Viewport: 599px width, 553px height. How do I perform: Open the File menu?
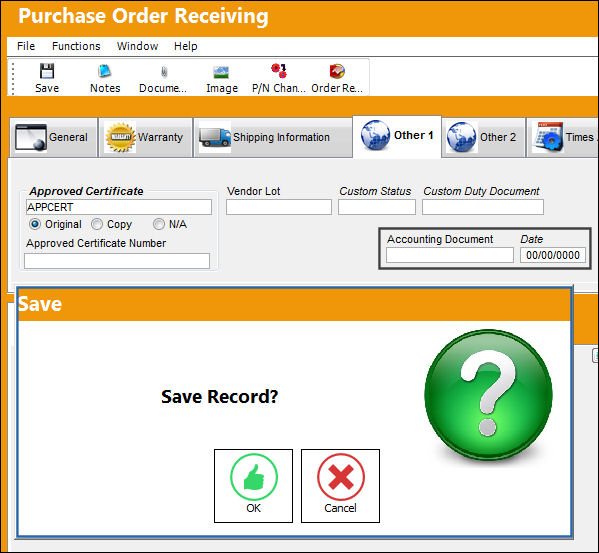pyautogui.click(x=26, y=46)
